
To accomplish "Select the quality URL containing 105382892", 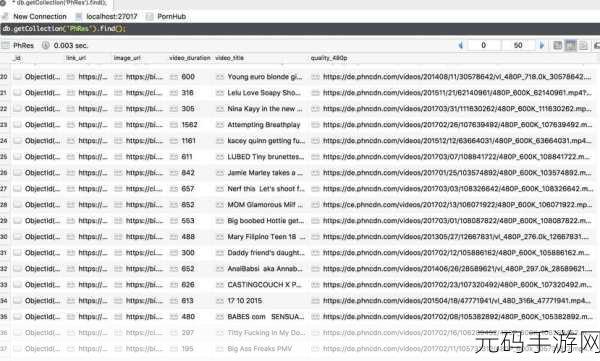I will click(x=458, y=317).
